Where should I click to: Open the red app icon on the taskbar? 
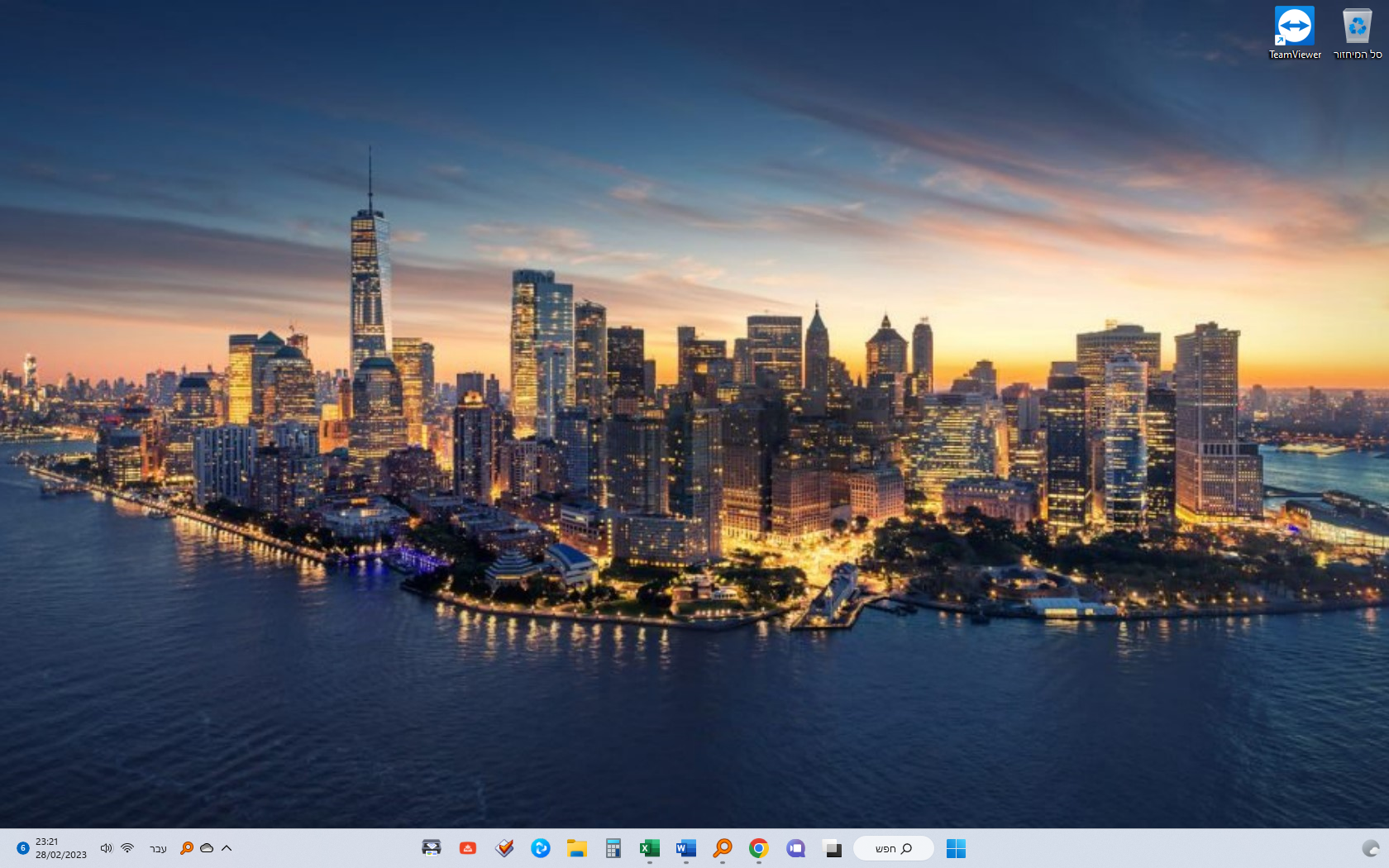point(468,848)
